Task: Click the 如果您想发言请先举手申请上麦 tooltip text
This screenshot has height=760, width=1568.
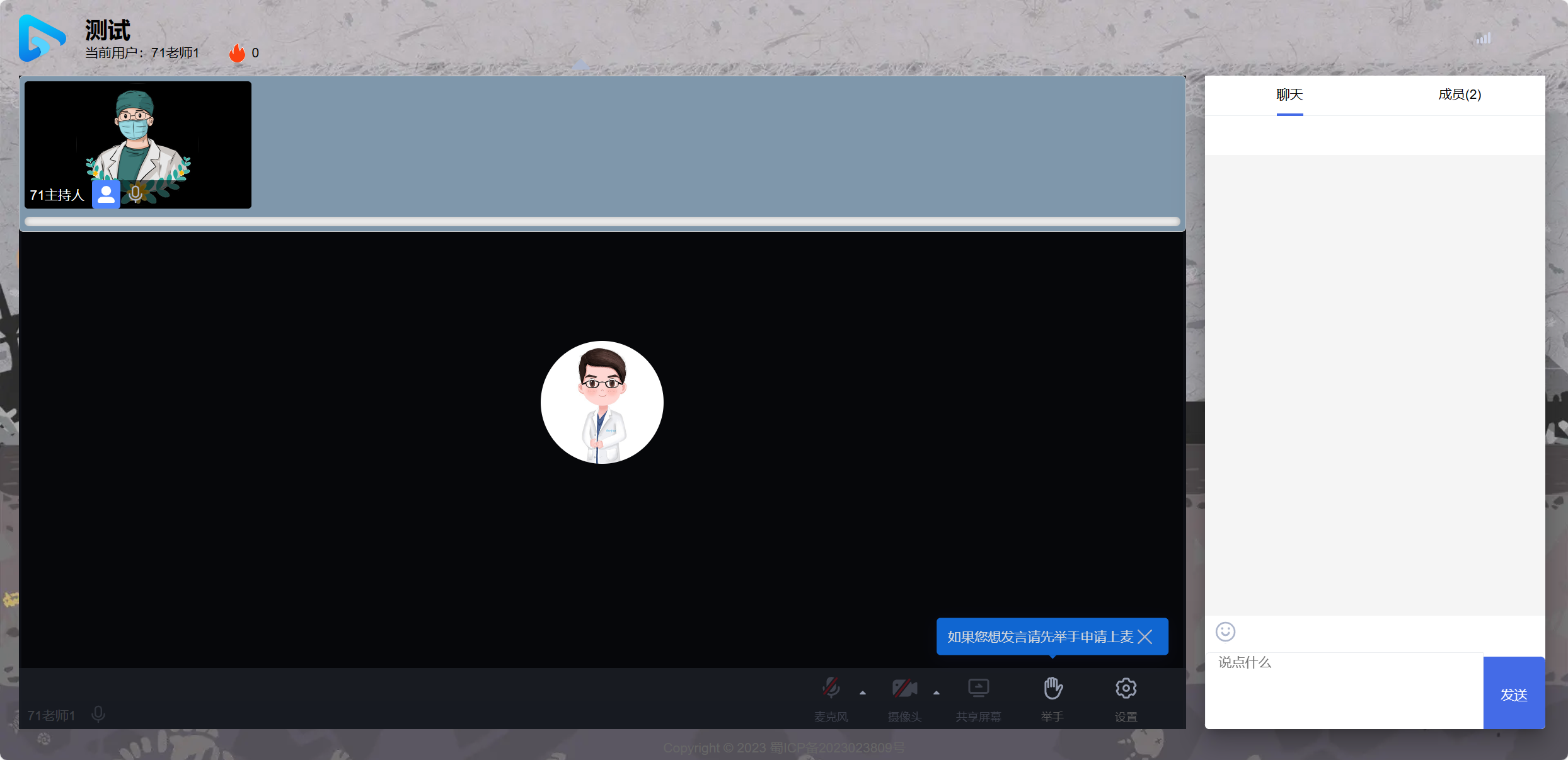Action: point(1041,637)
